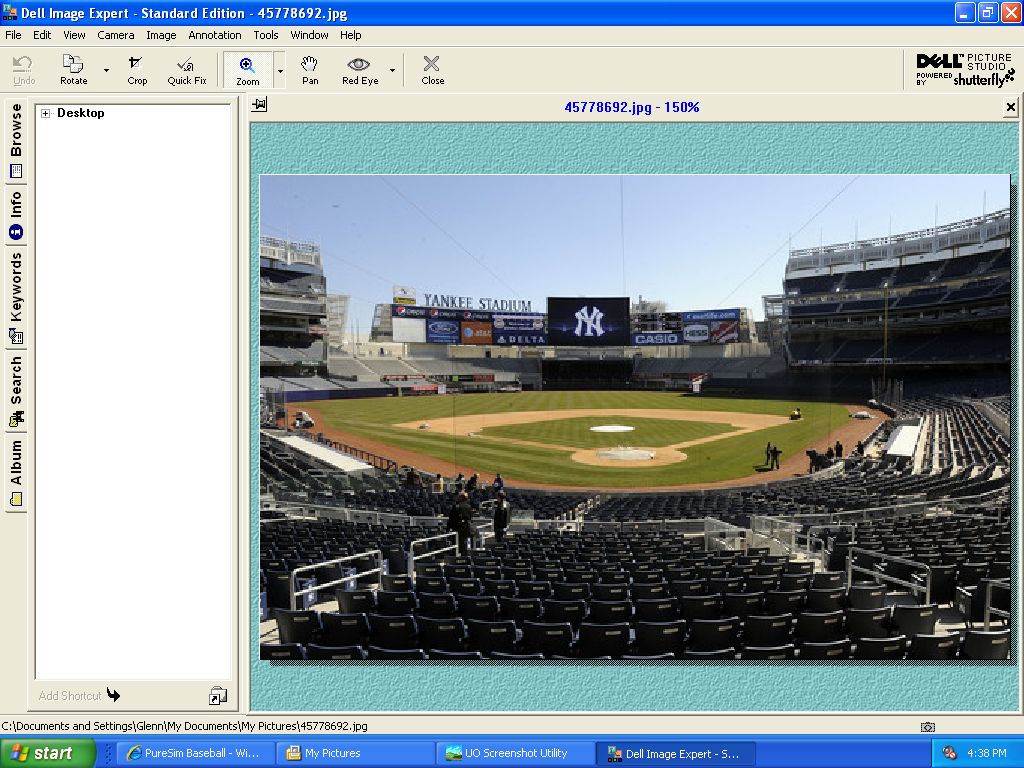Open the Window menu
This screenshot has height=768, width=1024.
[x=309, y=35]
